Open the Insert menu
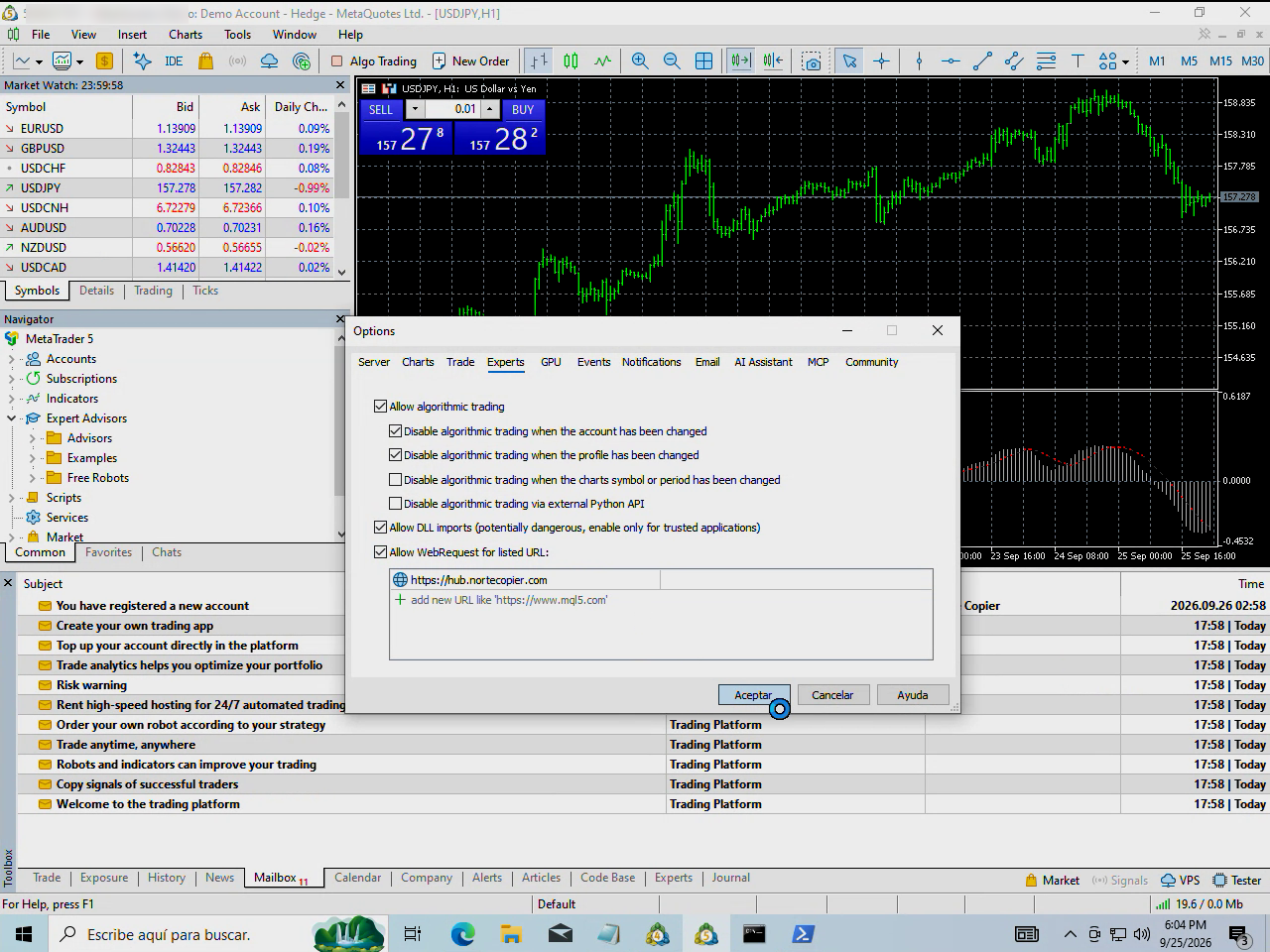This screenshot has width=1270, height=952. pos(132,34)
